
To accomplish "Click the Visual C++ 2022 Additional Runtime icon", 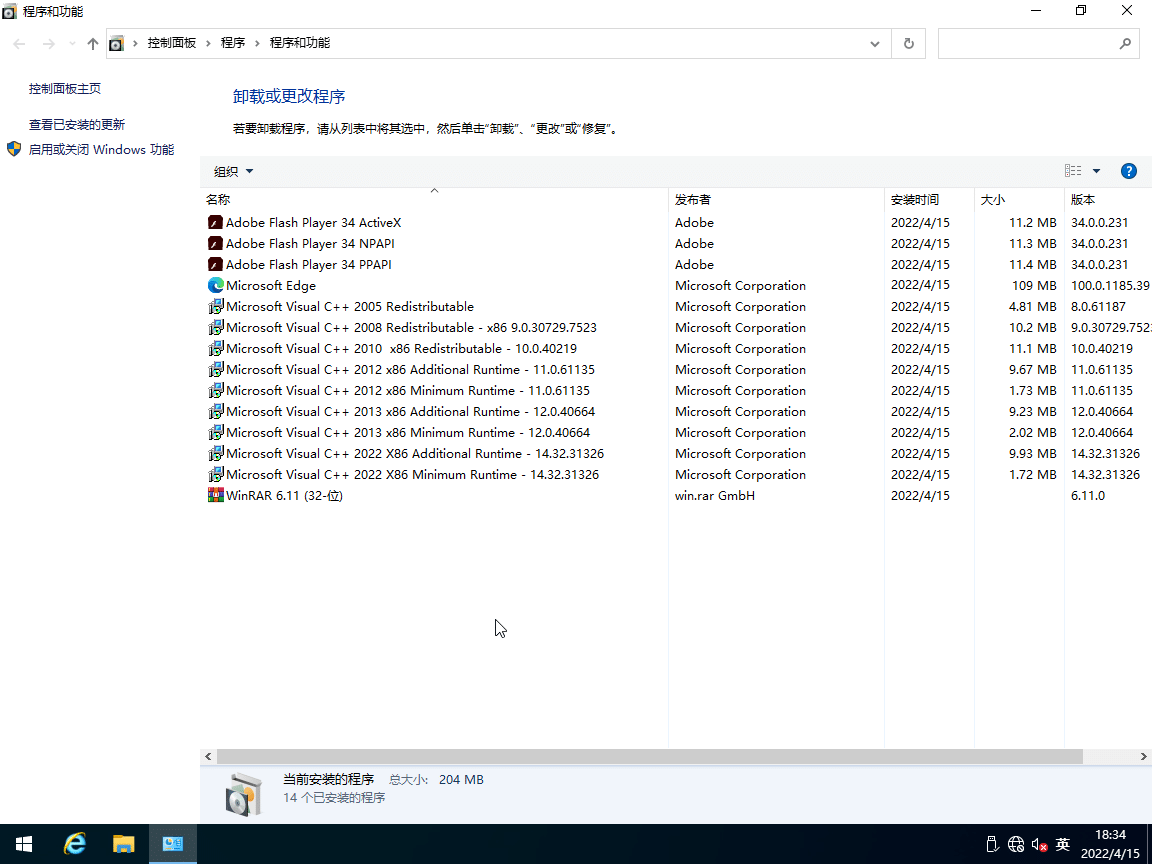I will pos(215,453).
